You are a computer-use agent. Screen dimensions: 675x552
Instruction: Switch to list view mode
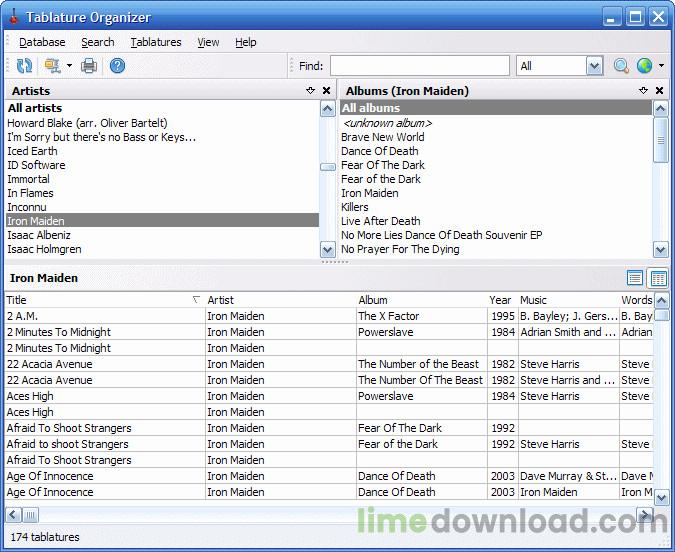[635, 278]
